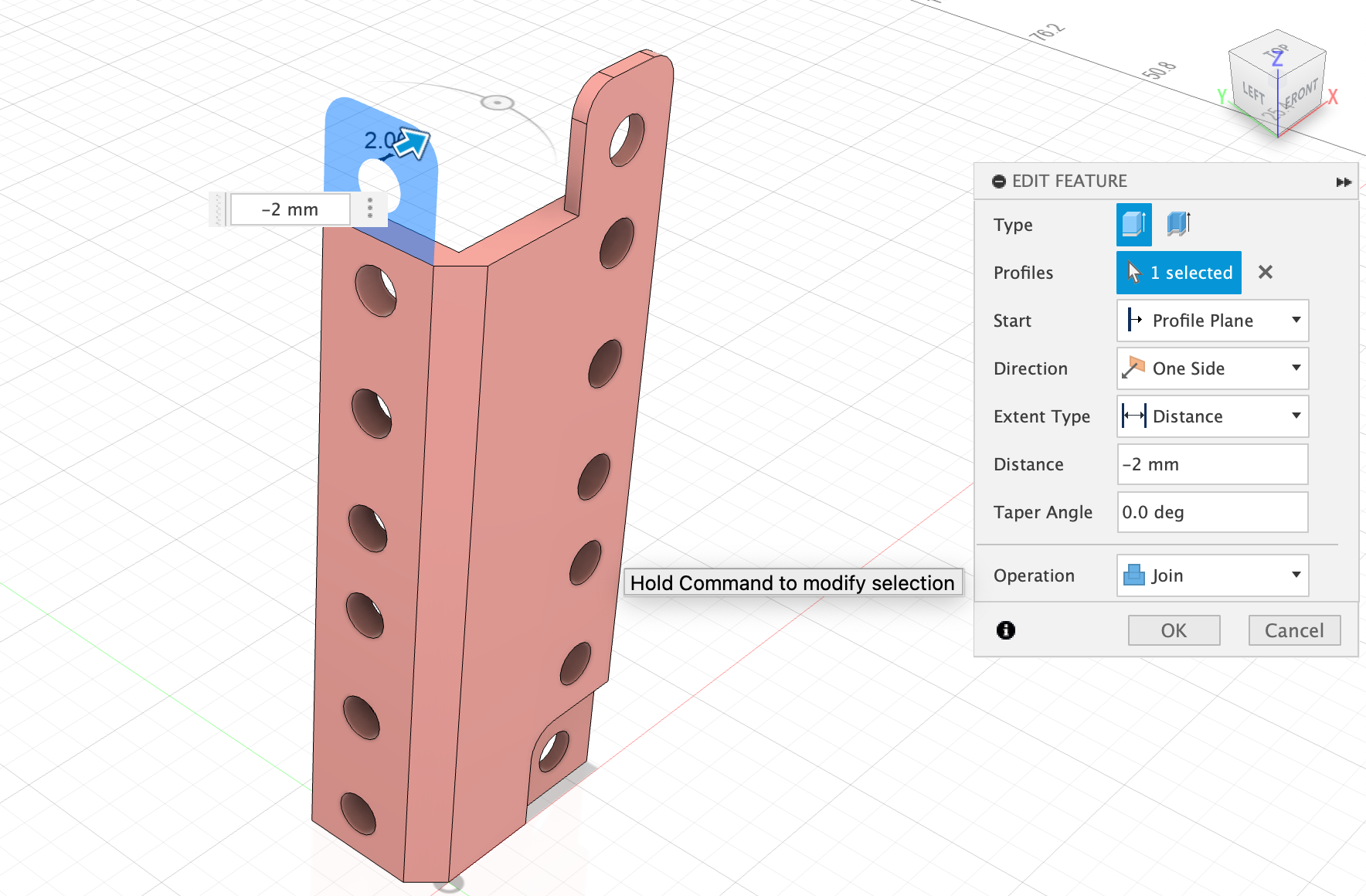Click the Join operation icon
Viewport: 1366px width, 896px height.
pos(1133,575)
